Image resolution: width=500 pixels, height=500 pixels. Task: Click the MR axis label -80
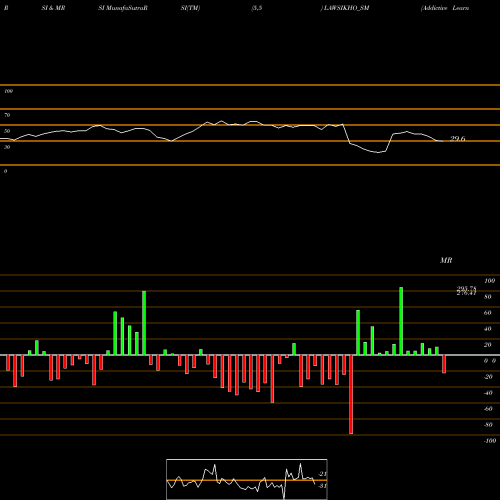click(x=488, y=425)
